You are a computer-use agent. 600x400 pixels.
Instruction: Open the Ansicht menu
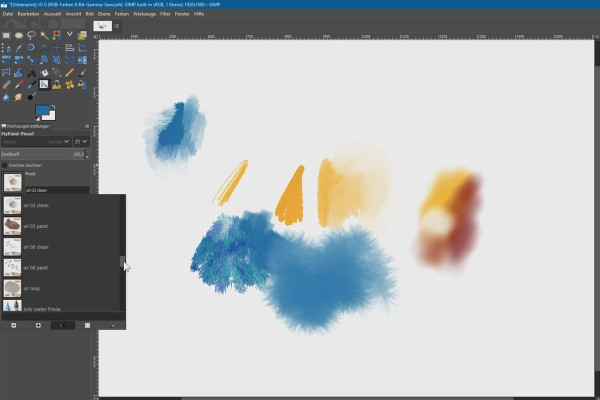(x=73, y=14)
